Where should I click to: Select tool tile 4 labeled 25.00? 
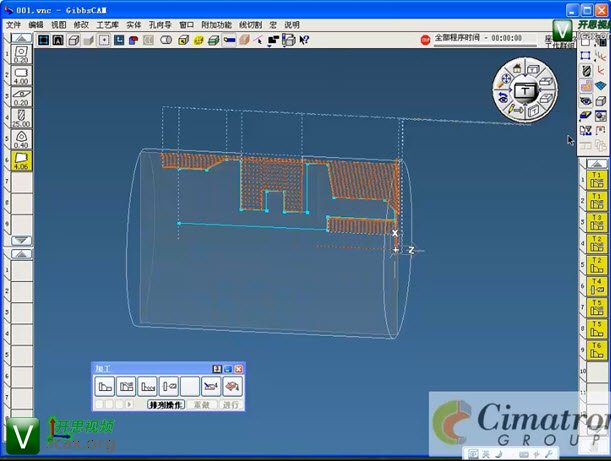pos(21,118)
